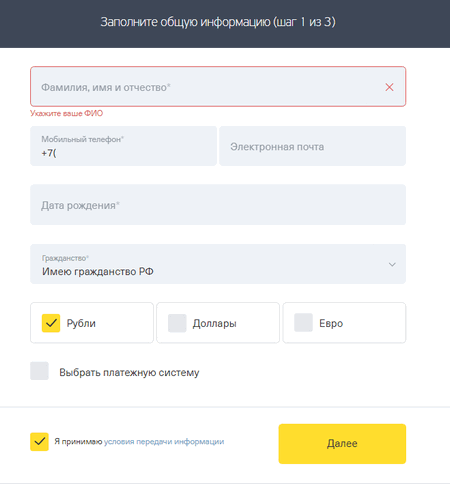Click the Выбрать платежную систему label
450x486 pixels.
(x=129, y=372)
